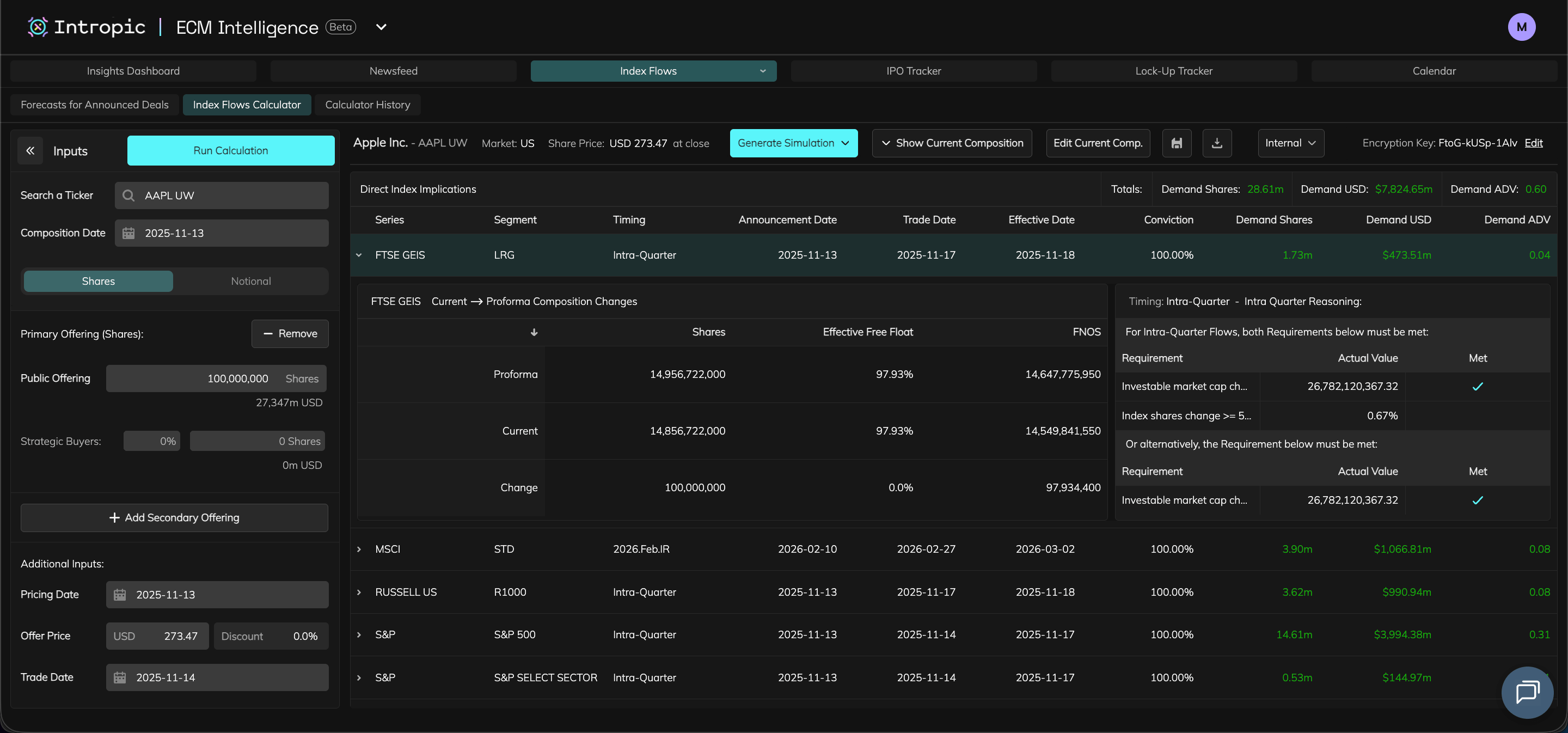Open the Internal dropdown

coord(1290,143)
